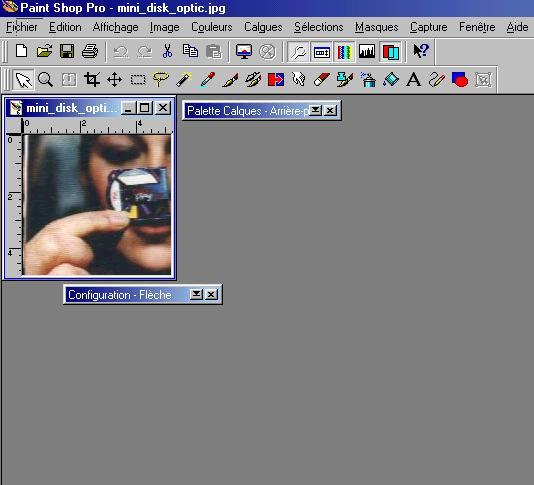Open the Aide menu
Screen dimensions: 534x485
[x=517, y=27]
